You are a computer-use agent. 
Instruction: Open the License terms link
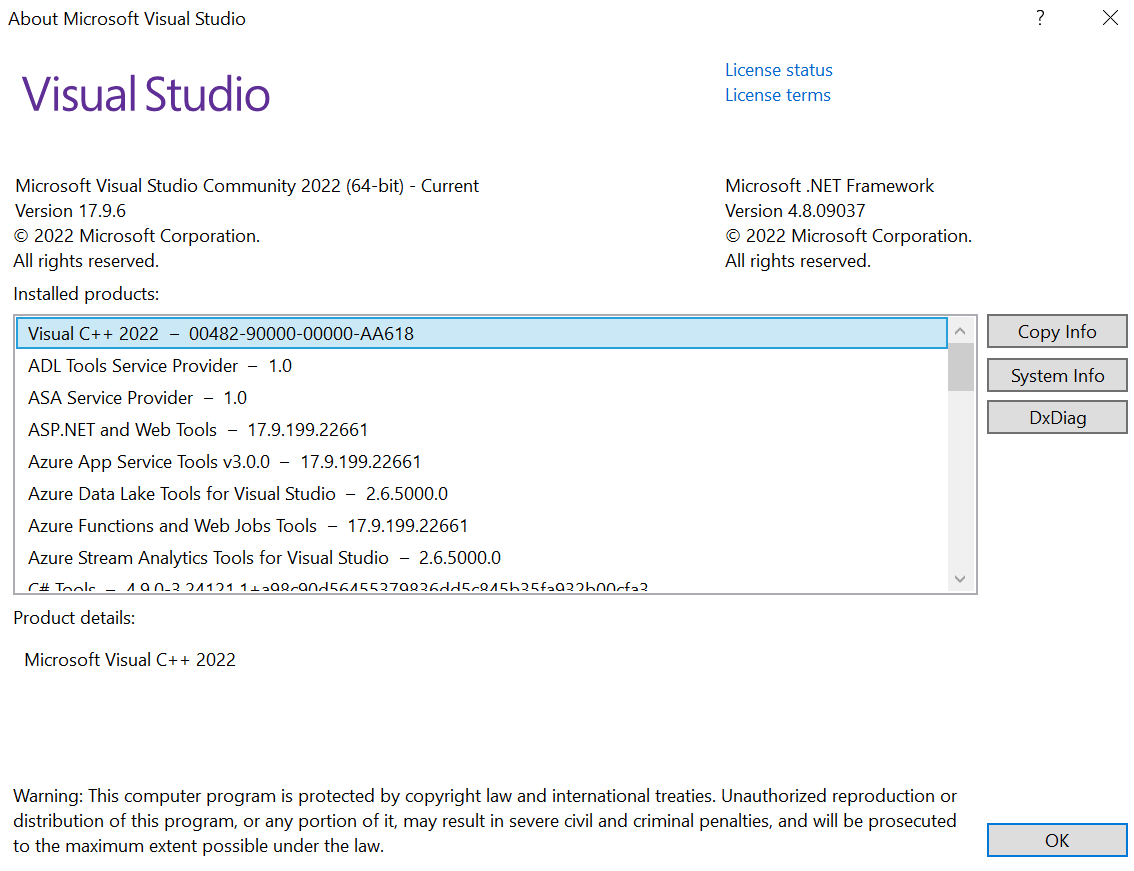tap(777, 95)
